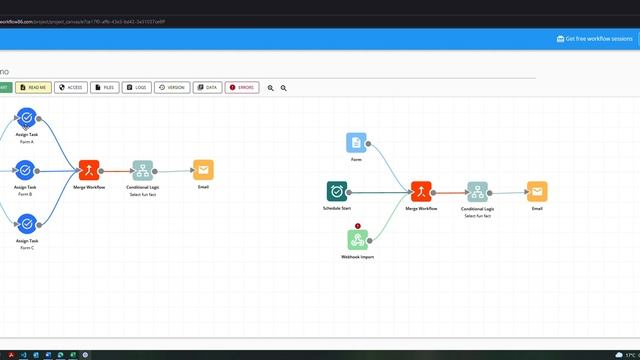The width and height of the screenshot is (640, 360).
Task: Click the 'Form A' label text
Action: (27, 142)
